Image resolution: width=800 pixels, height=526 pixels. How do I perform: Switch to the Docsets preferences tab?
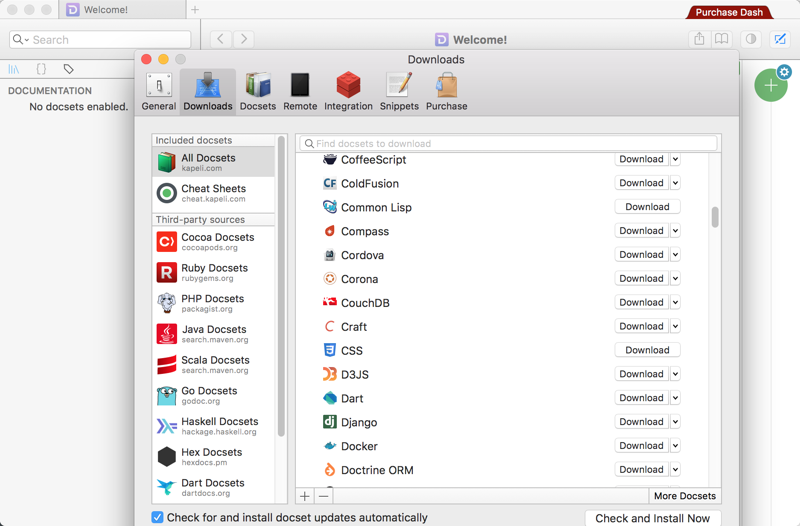[x=258, y=92]
